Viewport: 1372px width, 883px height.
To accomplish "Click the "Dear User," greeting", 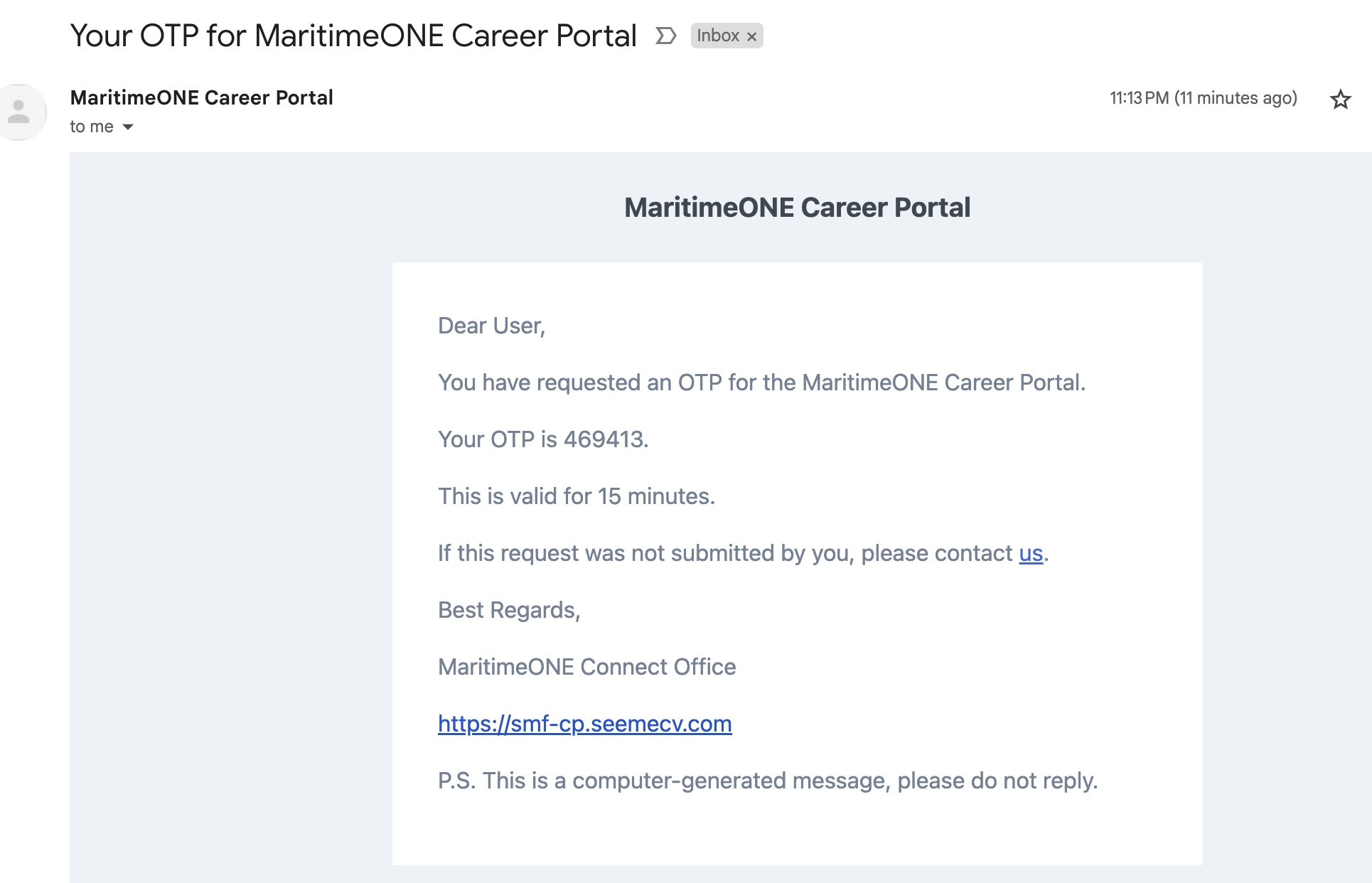I will pyautogui.click(x=491, y=326).
